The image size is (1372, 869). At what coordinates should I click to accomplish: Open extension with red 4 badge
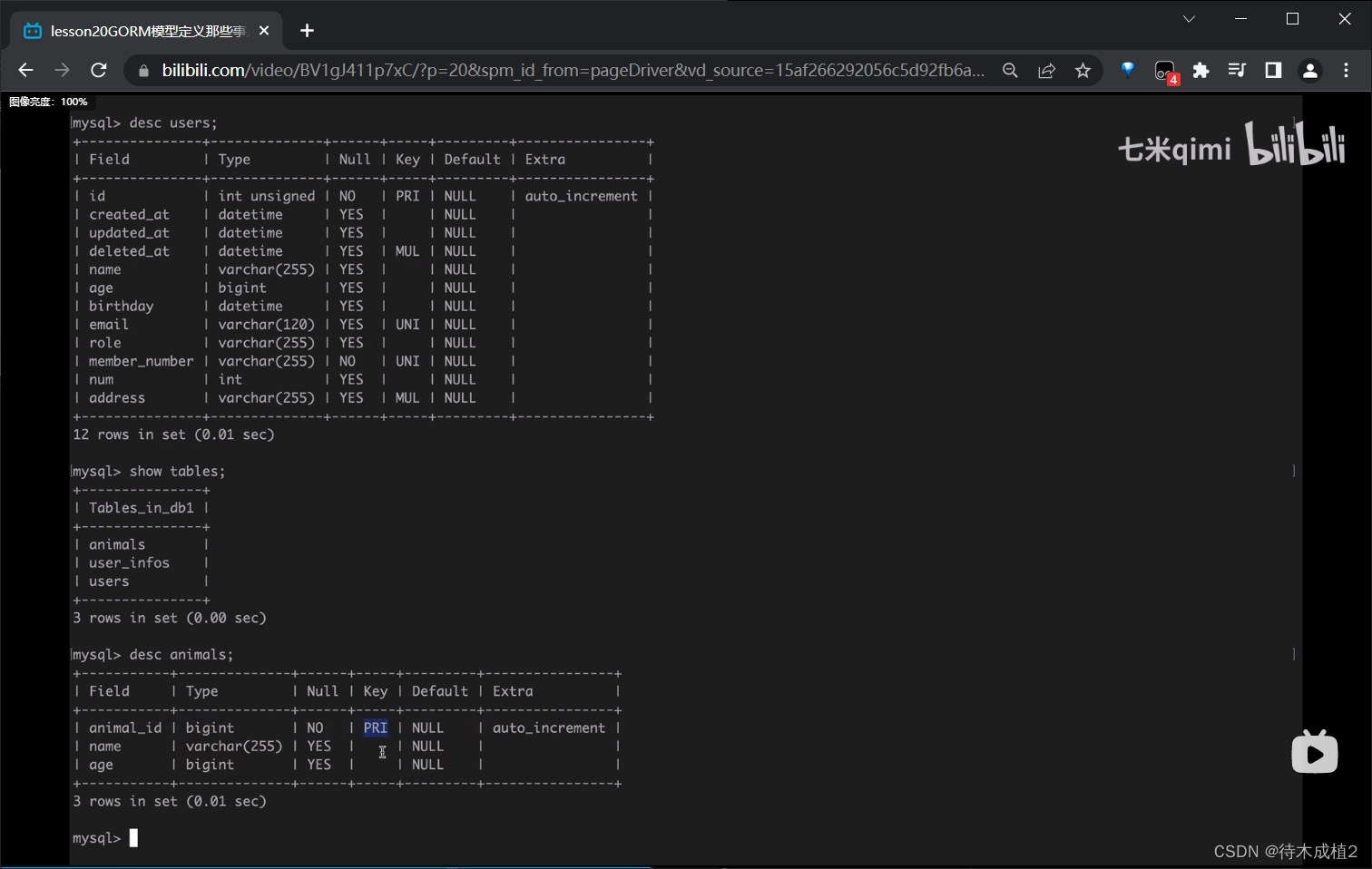click(1165, 72)
